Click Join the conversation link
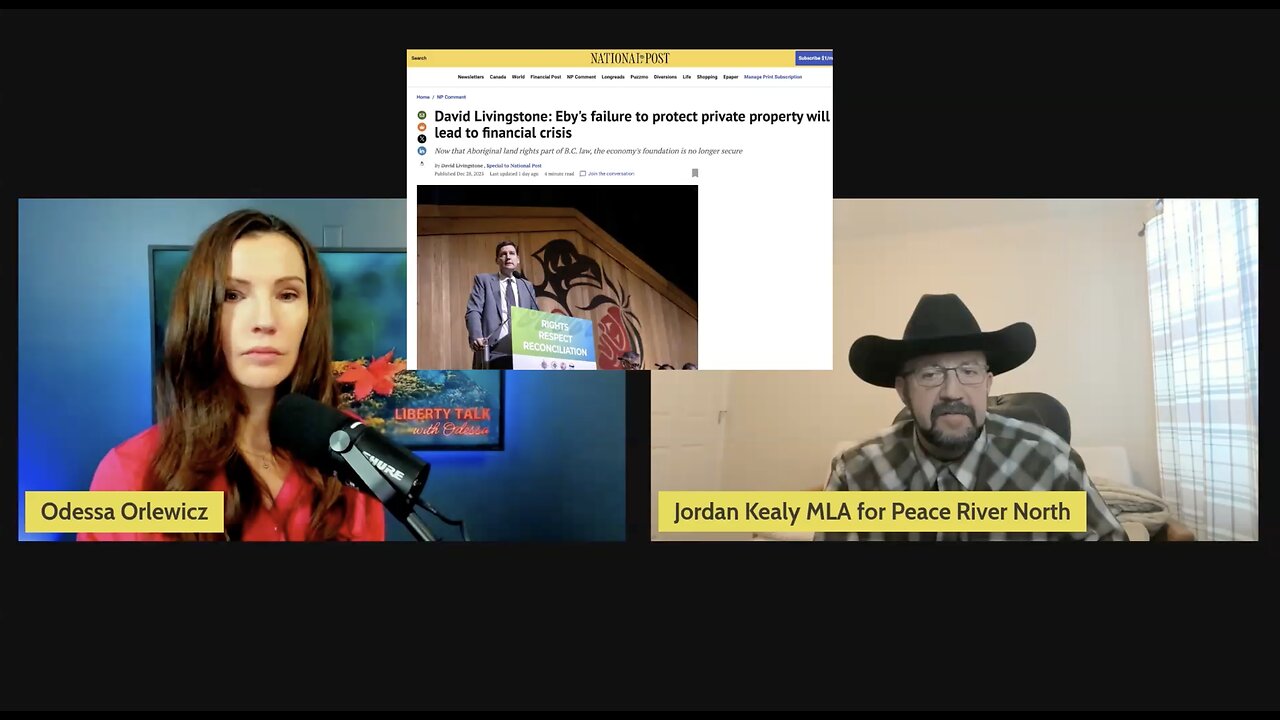This screenshot has height=720, width=1280. pyautogui.click(x=611, y=174)
